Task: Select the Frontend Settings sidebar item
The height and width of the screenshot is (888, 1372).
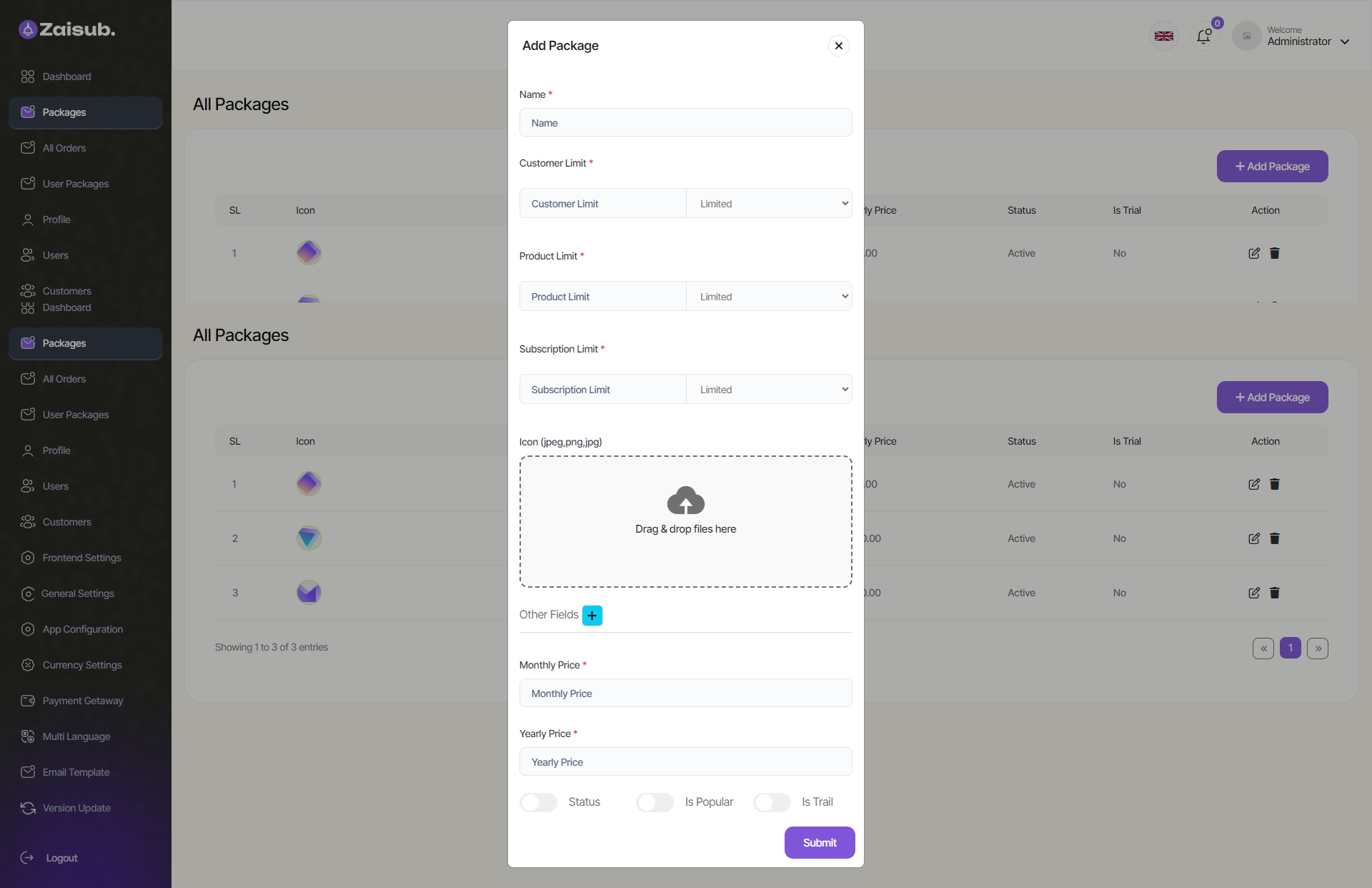Action: point(81,558)
